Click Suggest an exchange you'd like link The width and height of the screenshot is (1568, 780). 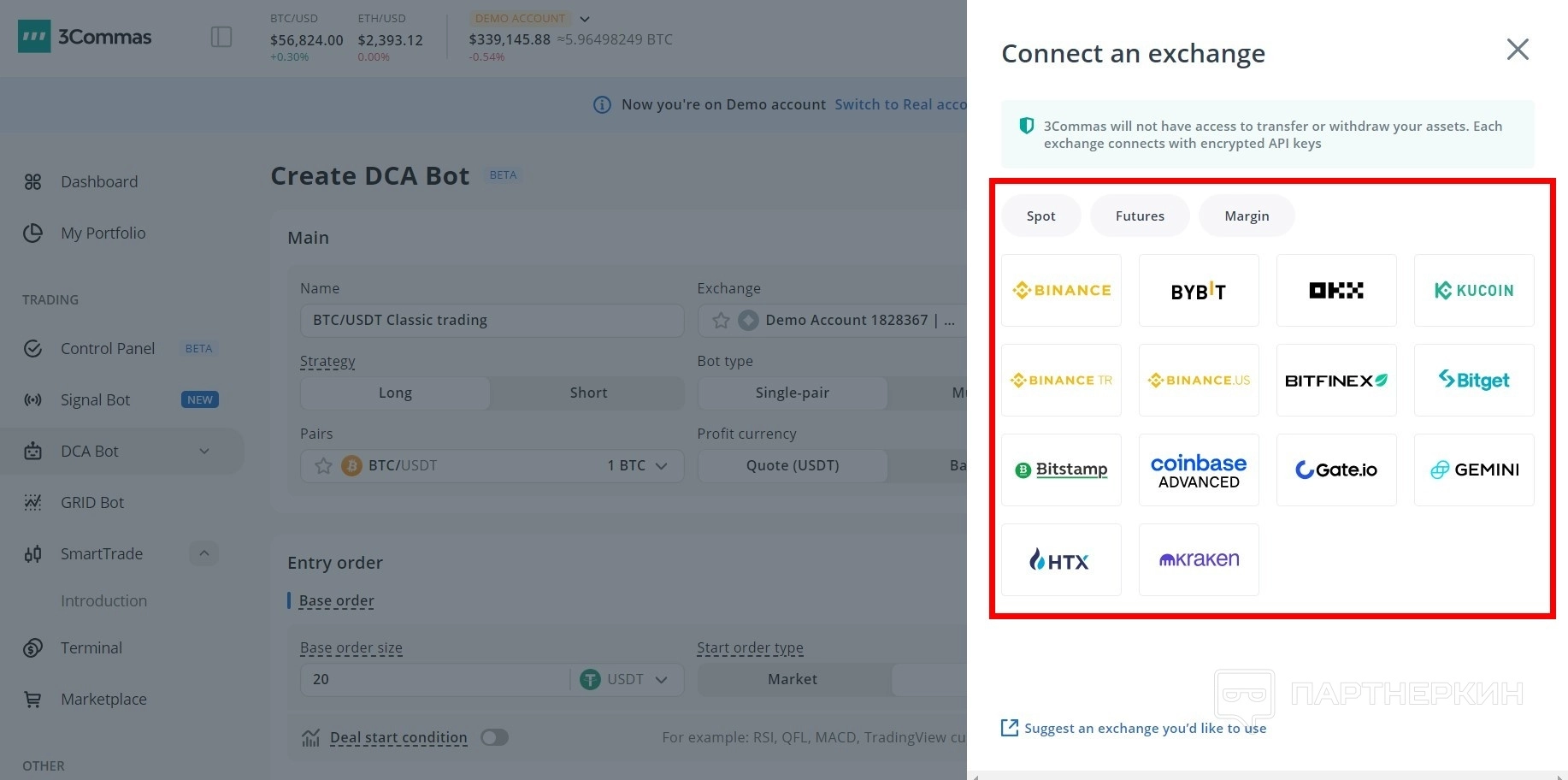tap(1144, 728)
